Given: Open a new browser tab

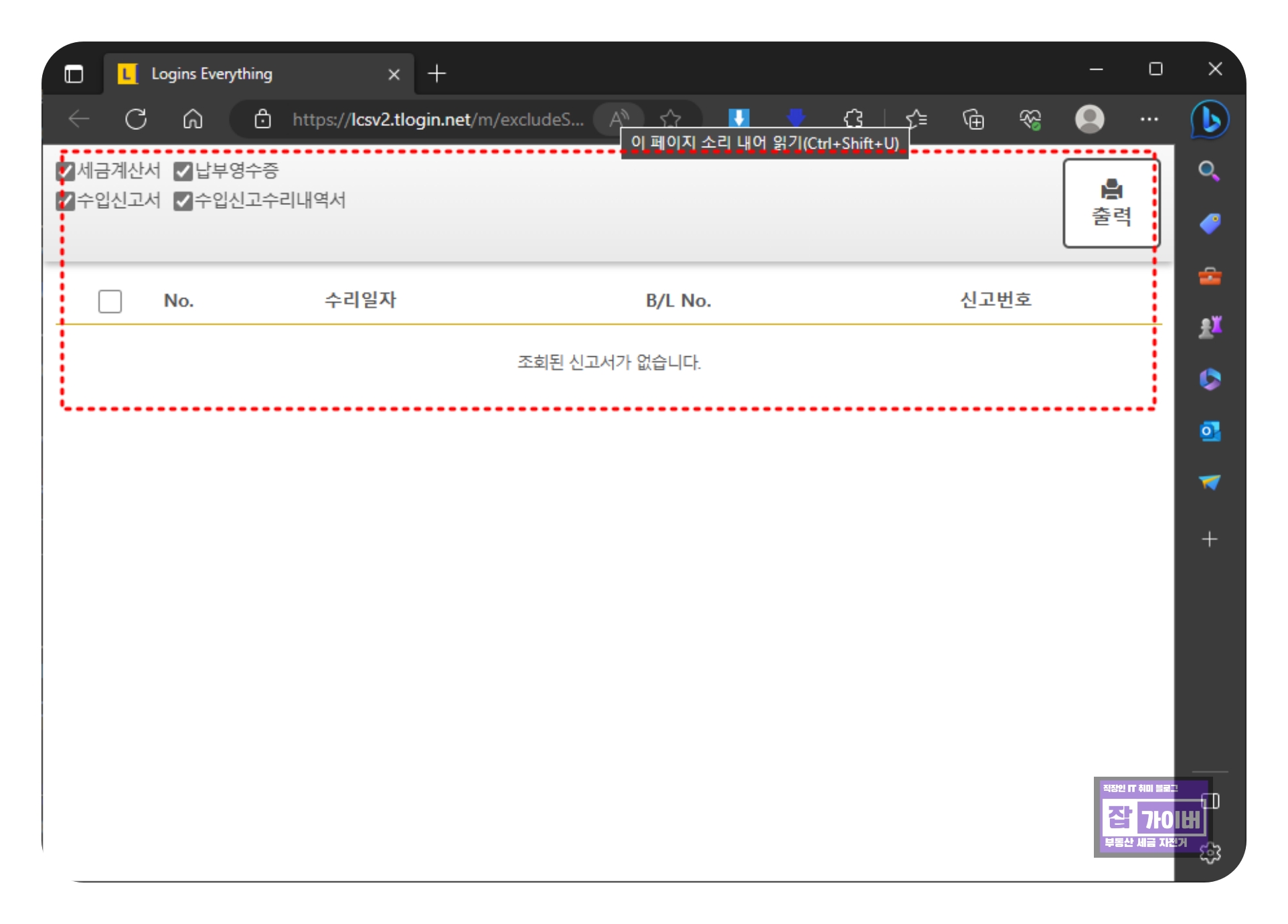Looking at the screenshot, I should pyautogui.click(x=436, y=74).
